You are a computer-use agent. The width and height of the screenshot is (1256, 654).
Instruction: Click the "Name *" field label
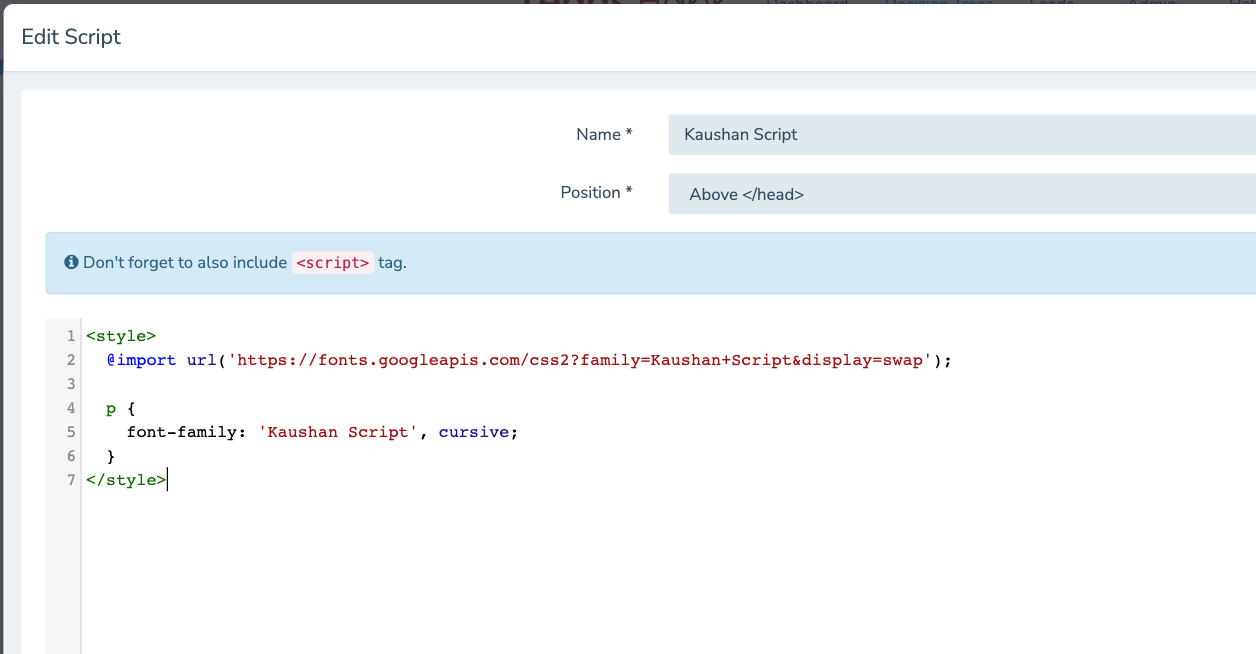click(x=604, y=134)
